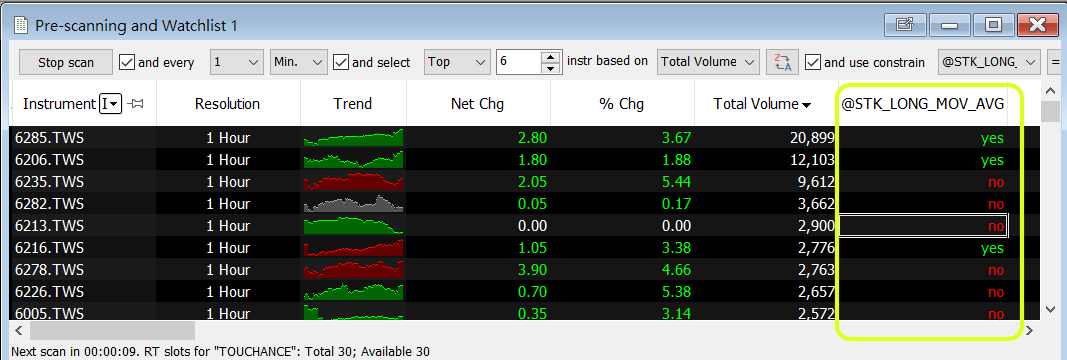Screen dimensions: 1067x360
Task: Click the Stop scan button
Action: click(x=65, y=62)
